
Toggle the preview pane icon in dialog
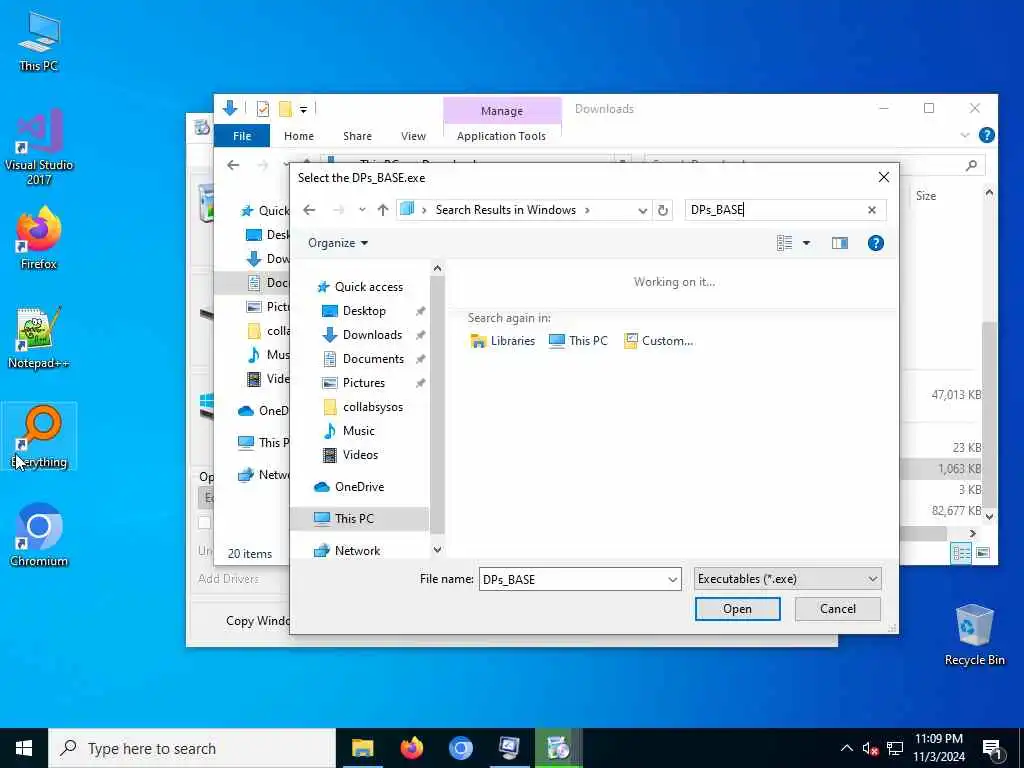pos(840,243)
